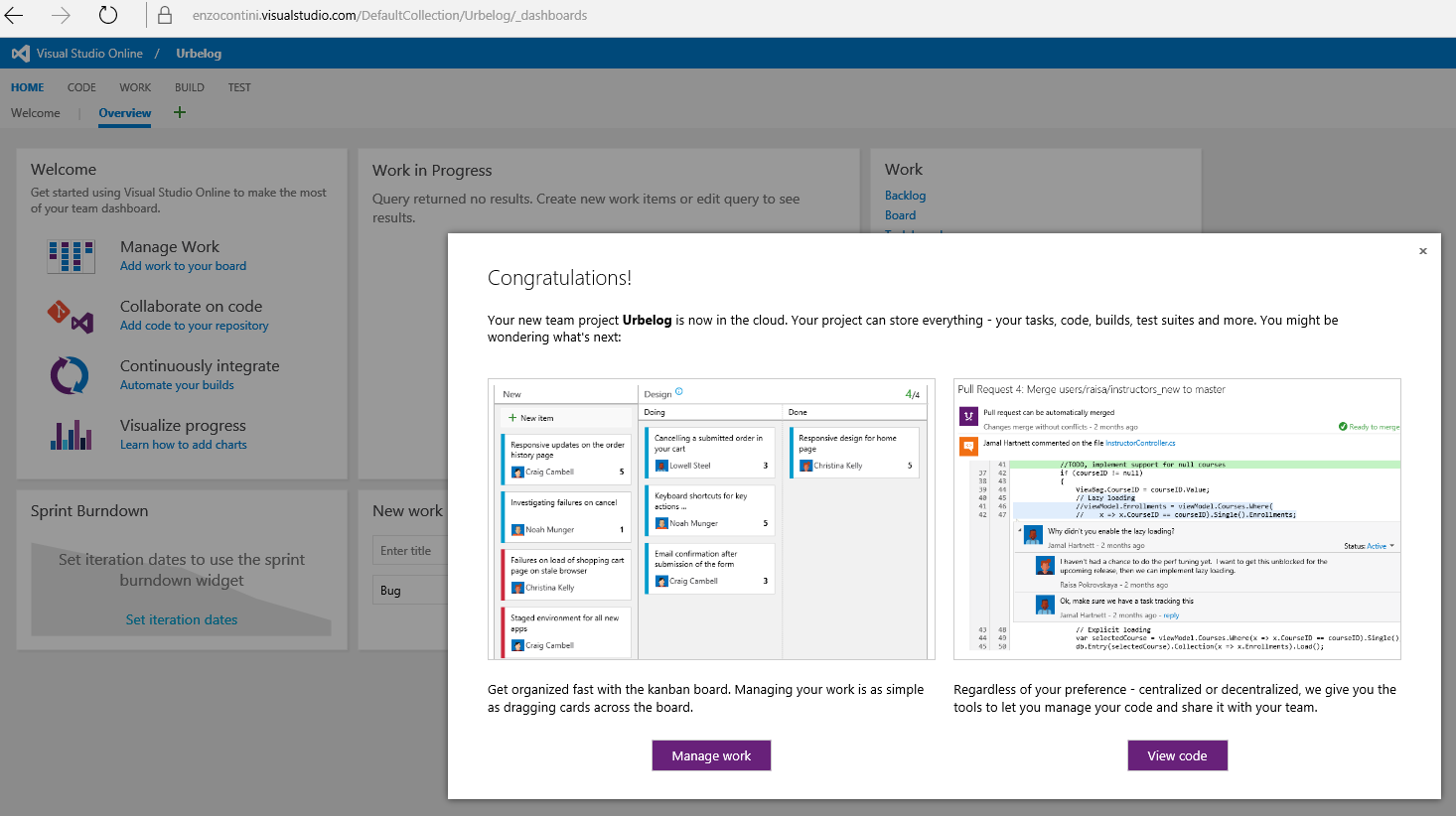1456x816 pixels.
Task: Close the Congratulations dialog
Action: [x=1422, y=251]
